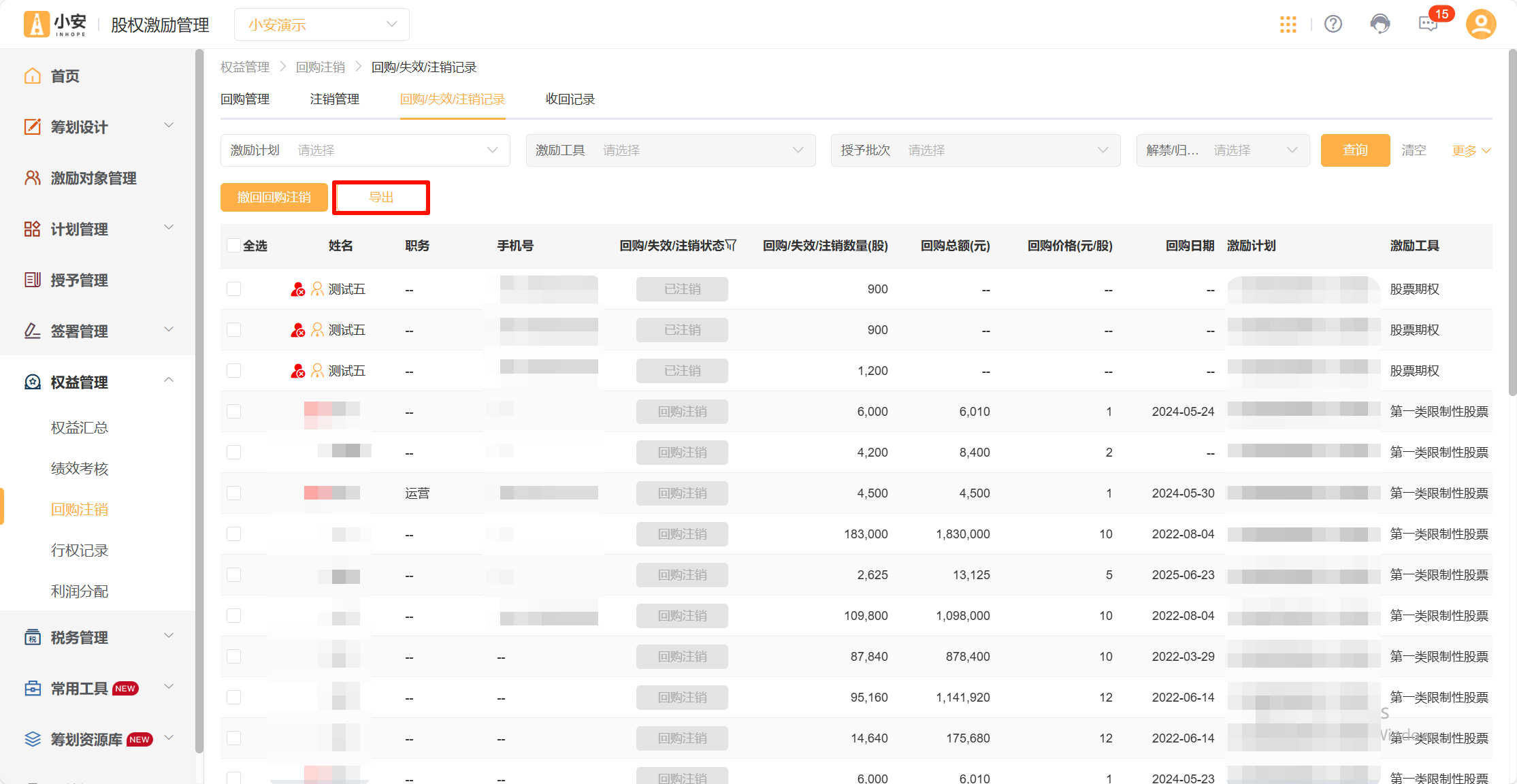The width and height of the screenshot is (1517, 784).
Task: Switch to 注销管理 tab
Action: 334,99
